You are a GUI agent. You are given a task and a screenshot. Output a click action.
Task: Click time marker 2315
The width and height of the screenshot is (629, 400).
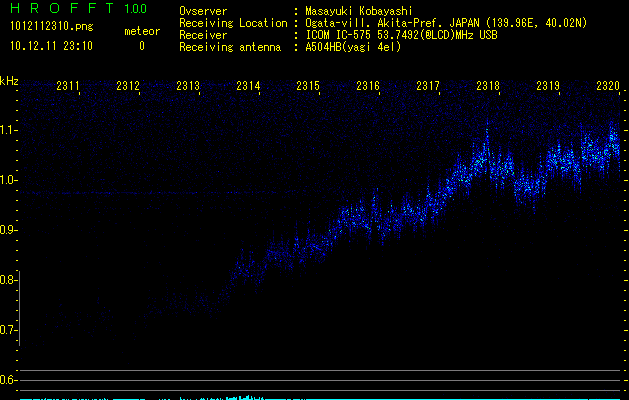pyautogui.click(x=308, y=85)
